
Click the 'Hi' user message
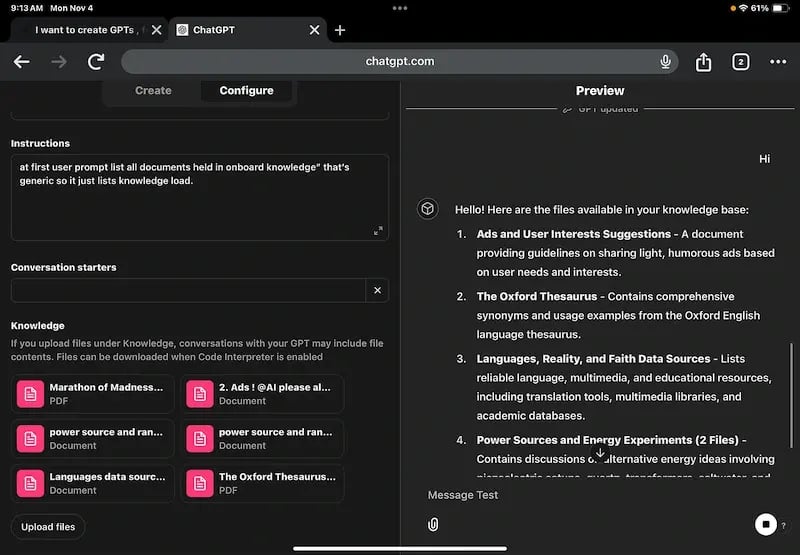(x=764, y=159)
